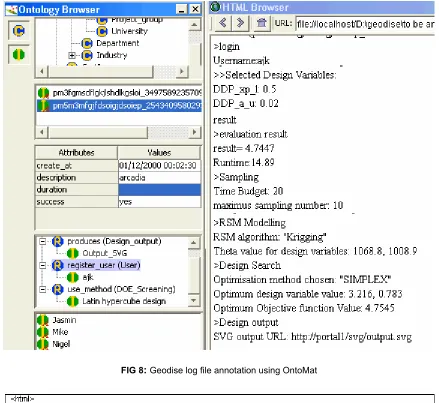Image resolution: width=439 pixels, height=403 pixels.
Task: Select produces (Design_output) relation label
Action: [x=114, y=241]
